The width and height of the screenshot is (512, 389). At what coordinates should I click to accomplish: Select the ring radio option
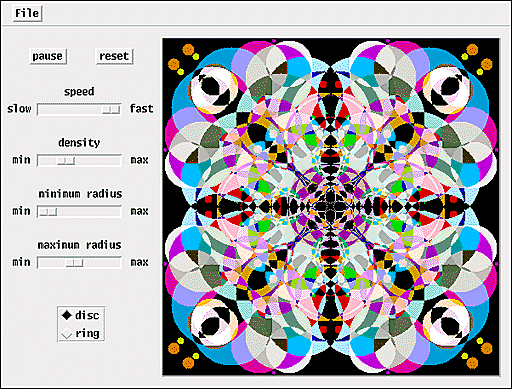(80, 333)
